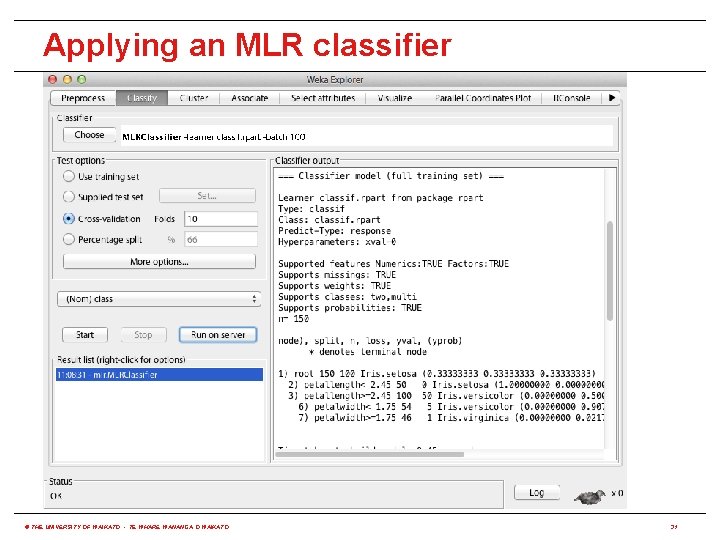Select the Use training set option
720x540 pixels.
click(101, 176)
